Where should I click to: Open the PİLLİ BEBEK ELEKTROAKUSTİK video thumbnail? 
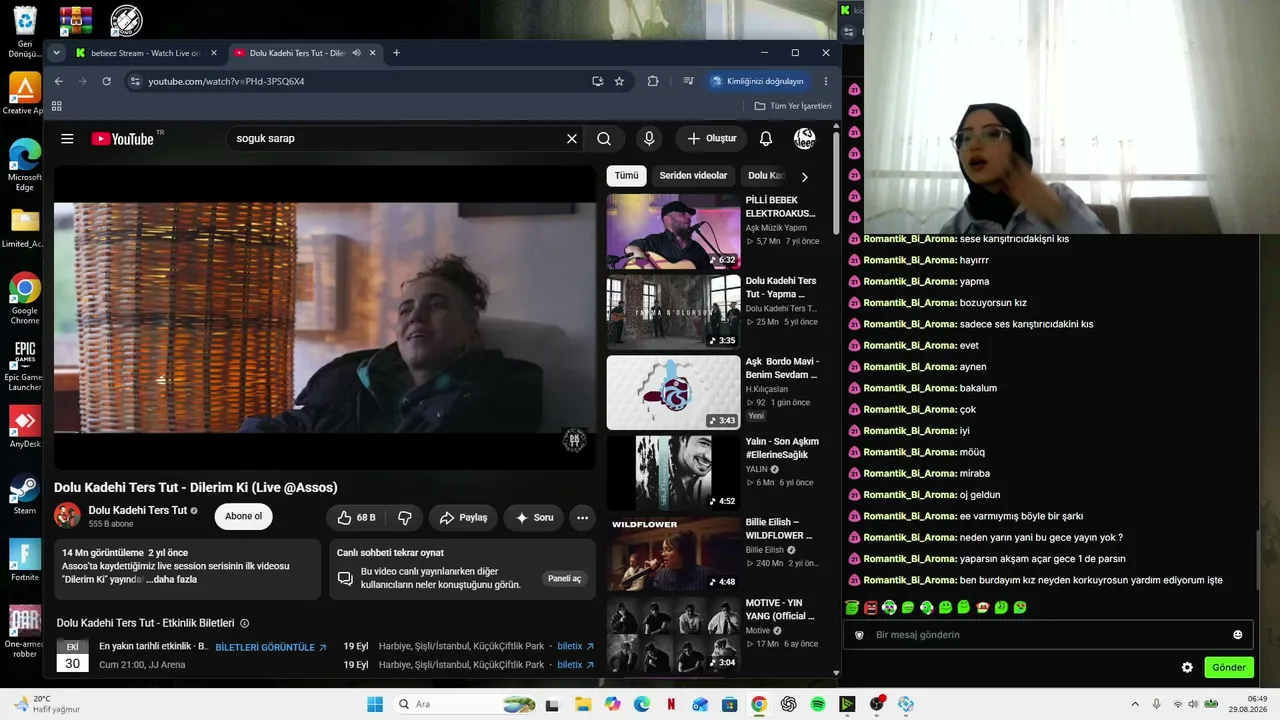pos(673,231)
